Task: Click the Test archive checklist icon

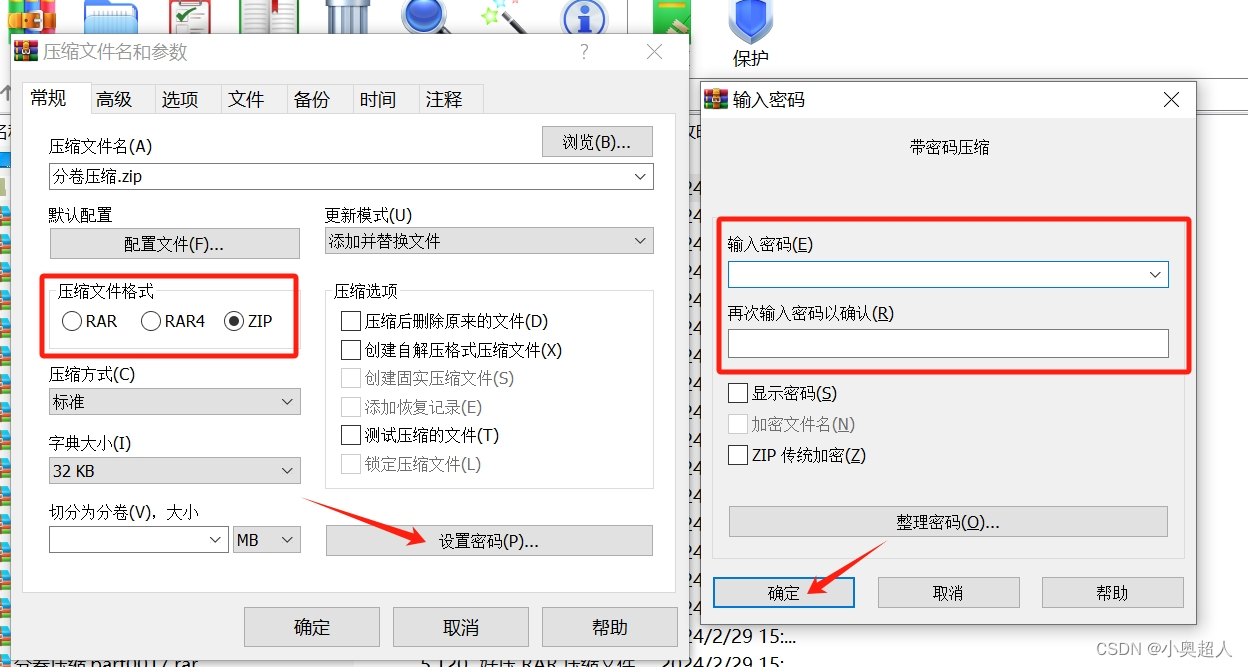Action: tap(188, 15)
